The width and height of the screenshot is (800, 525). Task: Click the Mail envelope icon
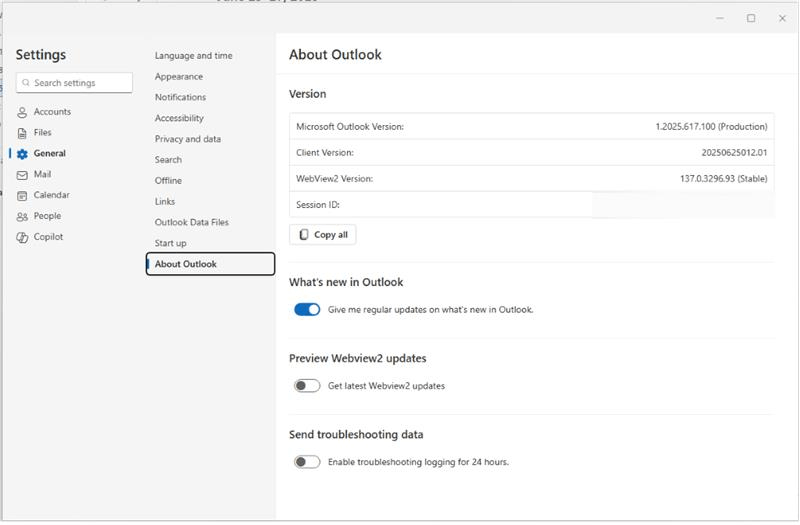tap(22, 175)
